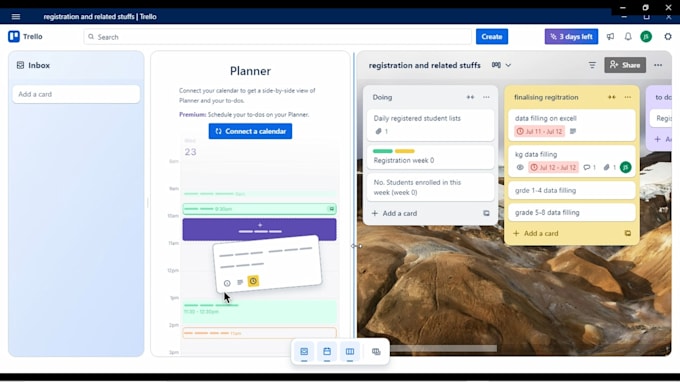Screen dimensions: 680x382
Task: Click the watch eye icon on kg data filling
Action: click(520, 167)
